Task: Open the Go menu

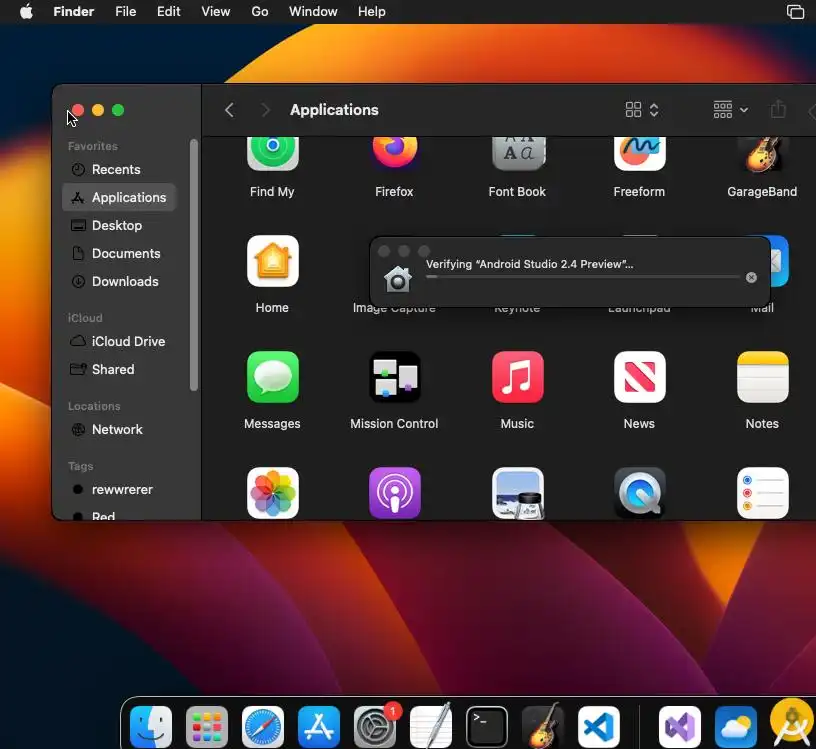Action: [x=260, y=11]
